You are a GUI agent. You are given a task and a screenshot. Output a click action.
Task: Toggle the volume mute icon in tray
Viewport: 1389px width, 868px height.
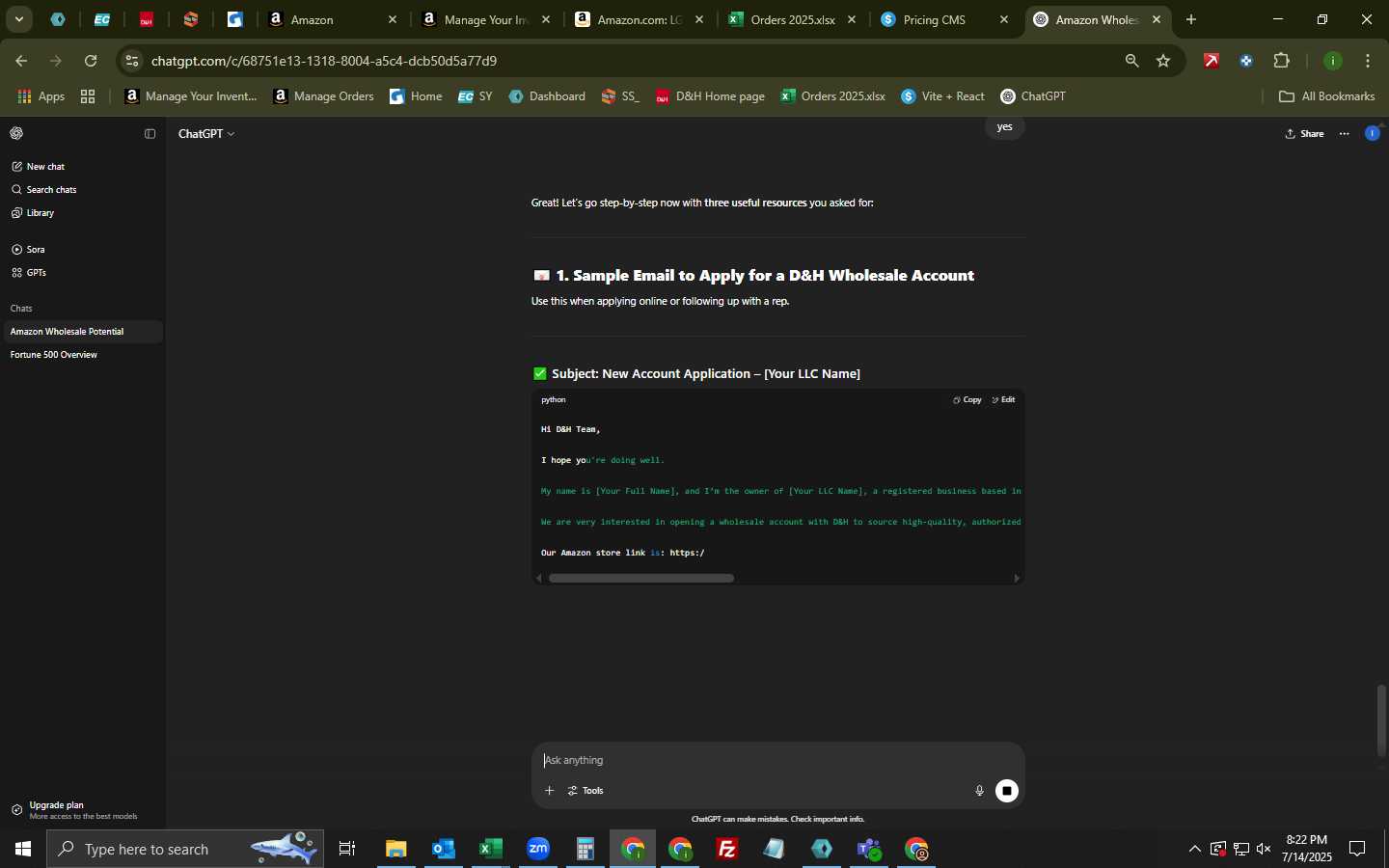(x=1264, y=849)
